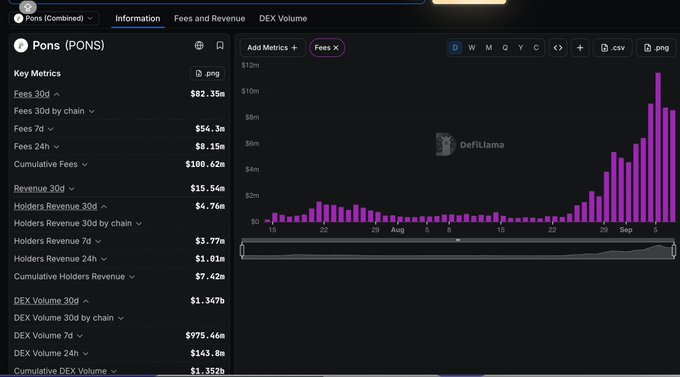
Task: Click the $975.46m DEX Volume 7d value
Action: point(205,336)
